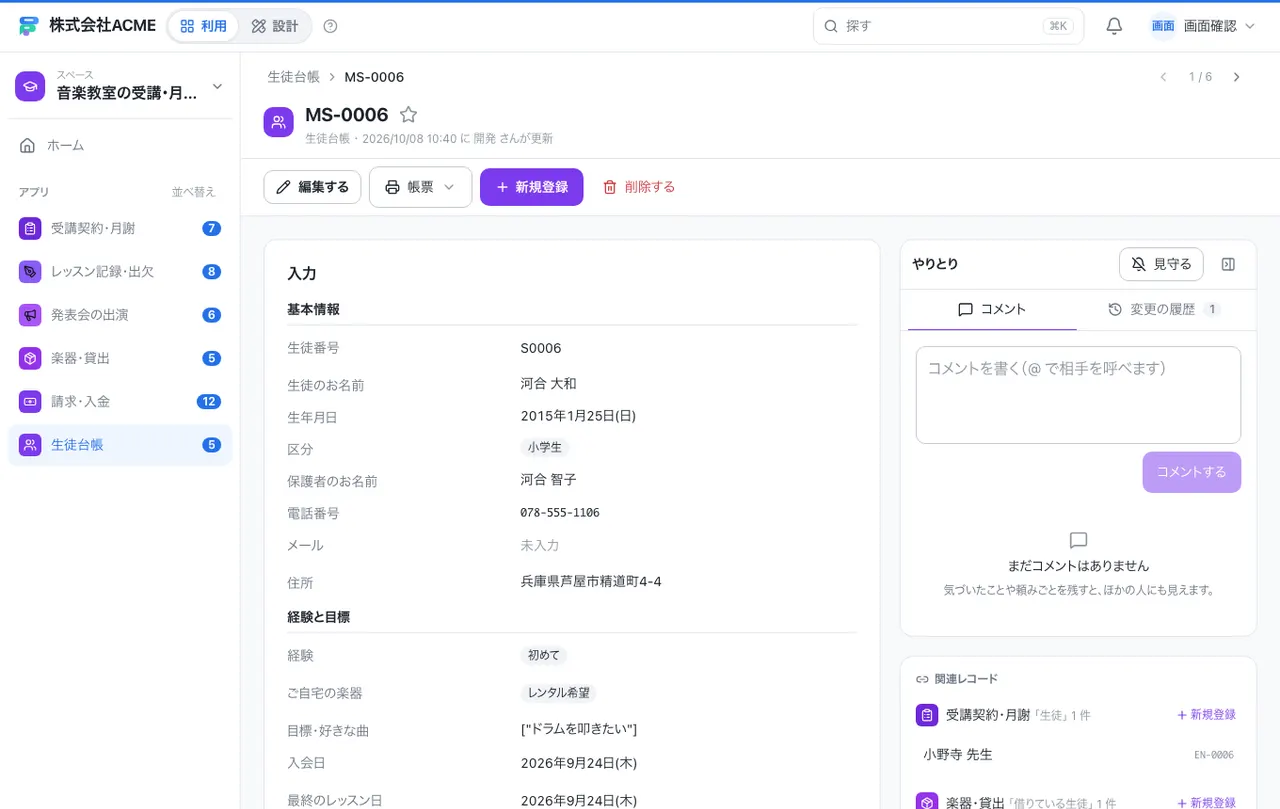Select 生徒台帳 app in sidebar
Screen dimensions: 1280x809
(x=120, y=445)
